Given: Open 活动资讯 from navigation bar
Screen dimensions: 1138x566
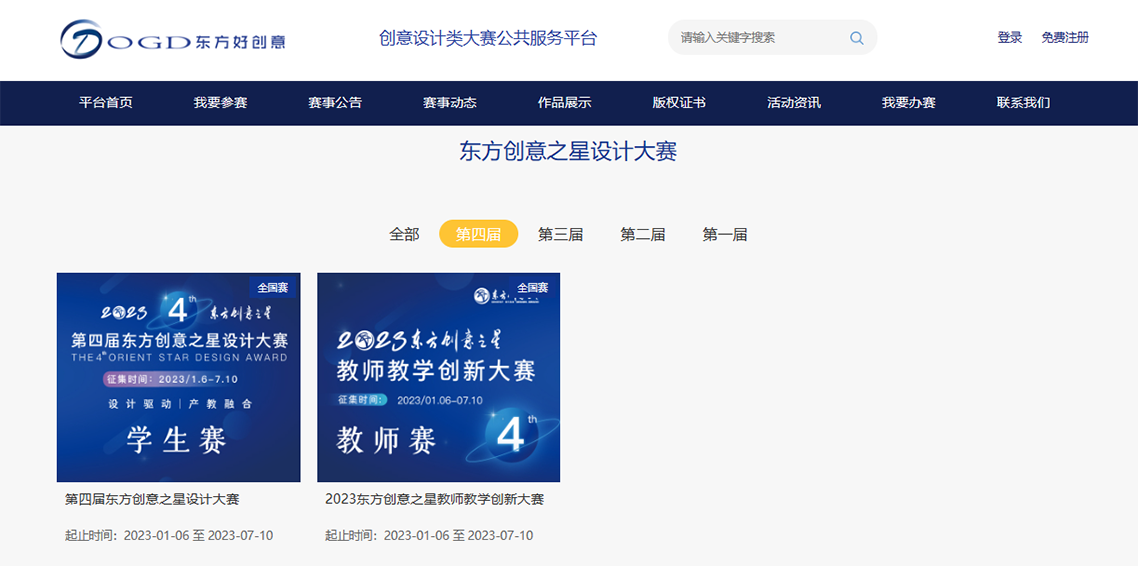Looking at the screenshot, I should coord(793,103).
